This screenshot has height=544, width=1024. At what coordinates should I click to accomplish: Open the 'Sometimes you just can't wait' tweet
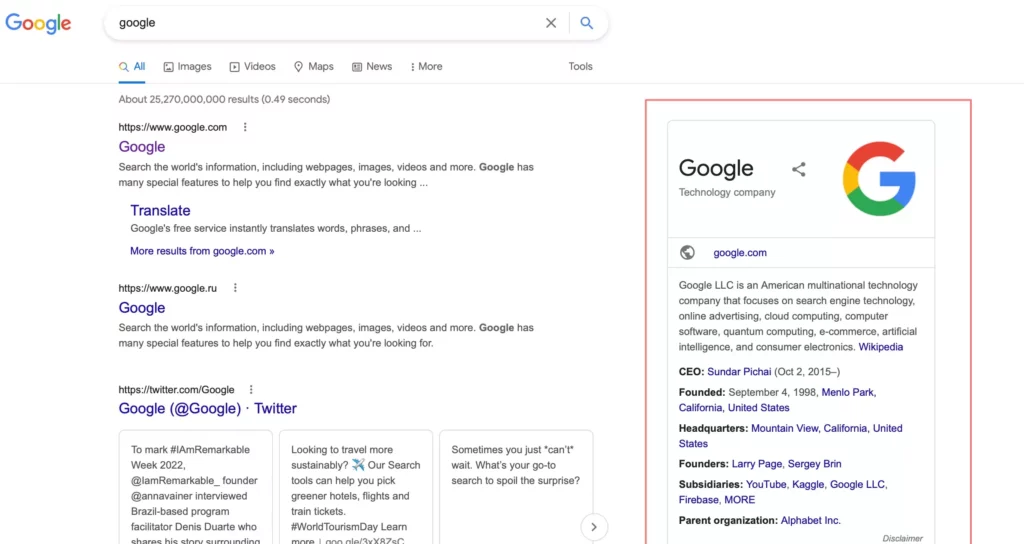pos(516,487)
